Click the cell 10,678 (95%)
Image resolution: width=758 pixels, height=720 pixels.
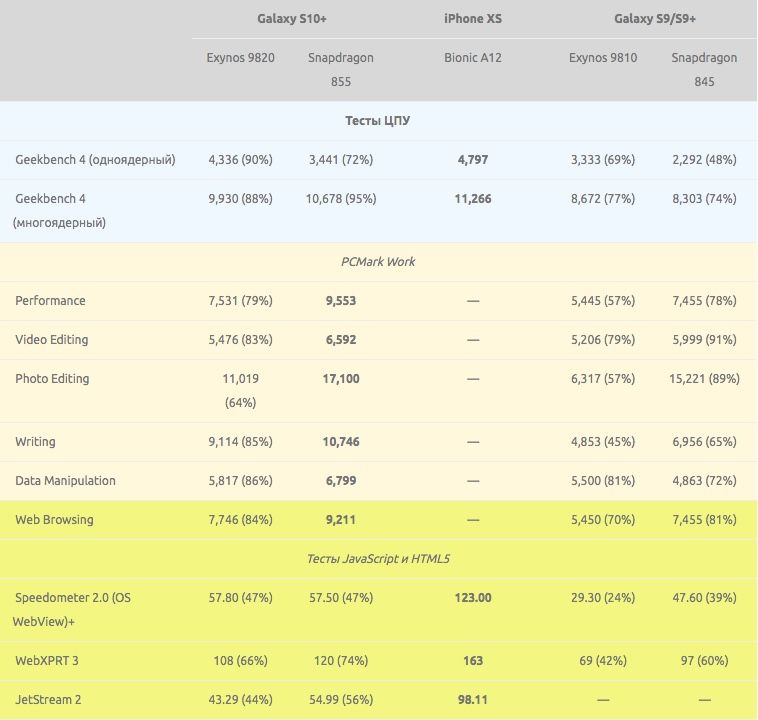[x=341, y=199]
